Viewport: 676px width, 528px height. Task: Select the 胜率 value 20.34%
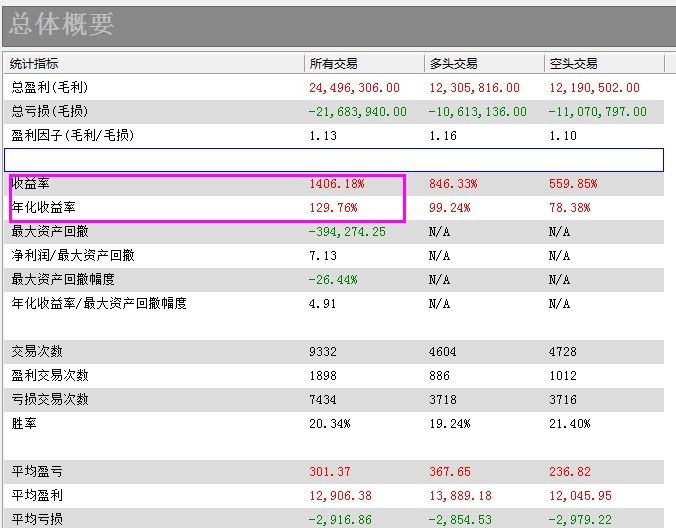tap(330, 424)
